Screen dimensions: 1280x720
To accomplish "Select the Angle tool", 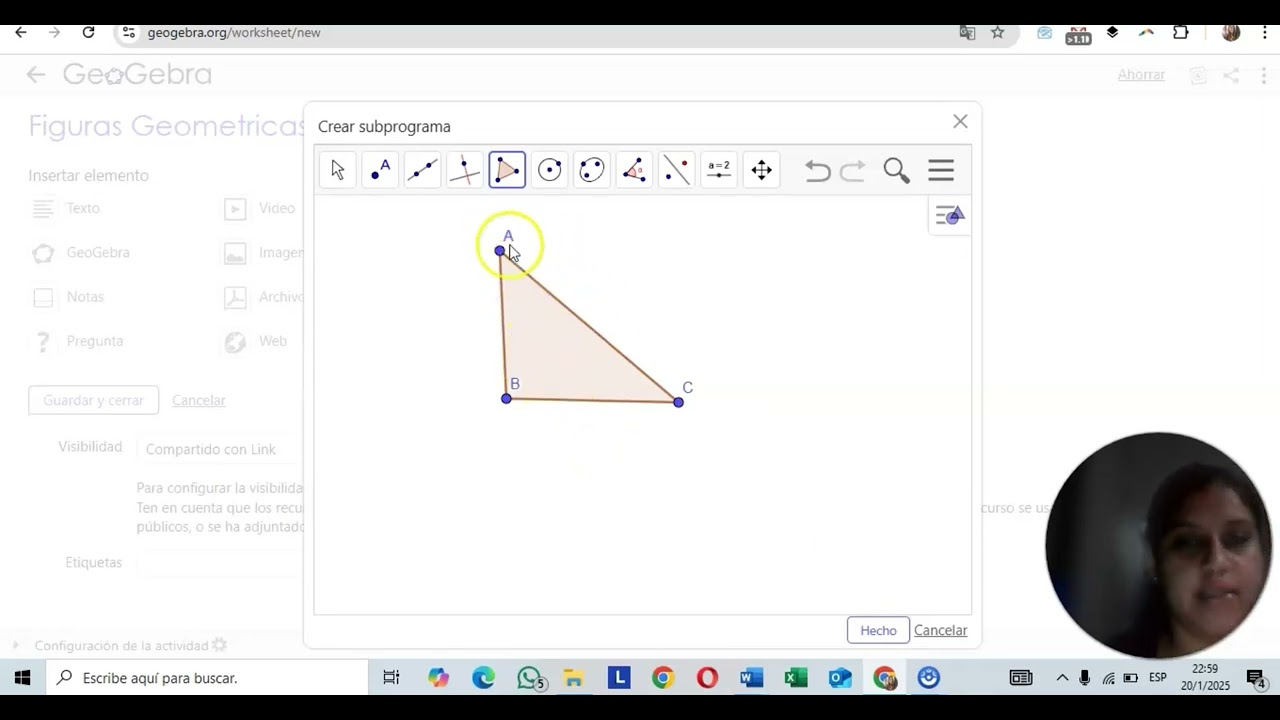I will click(x=634, y=170).
